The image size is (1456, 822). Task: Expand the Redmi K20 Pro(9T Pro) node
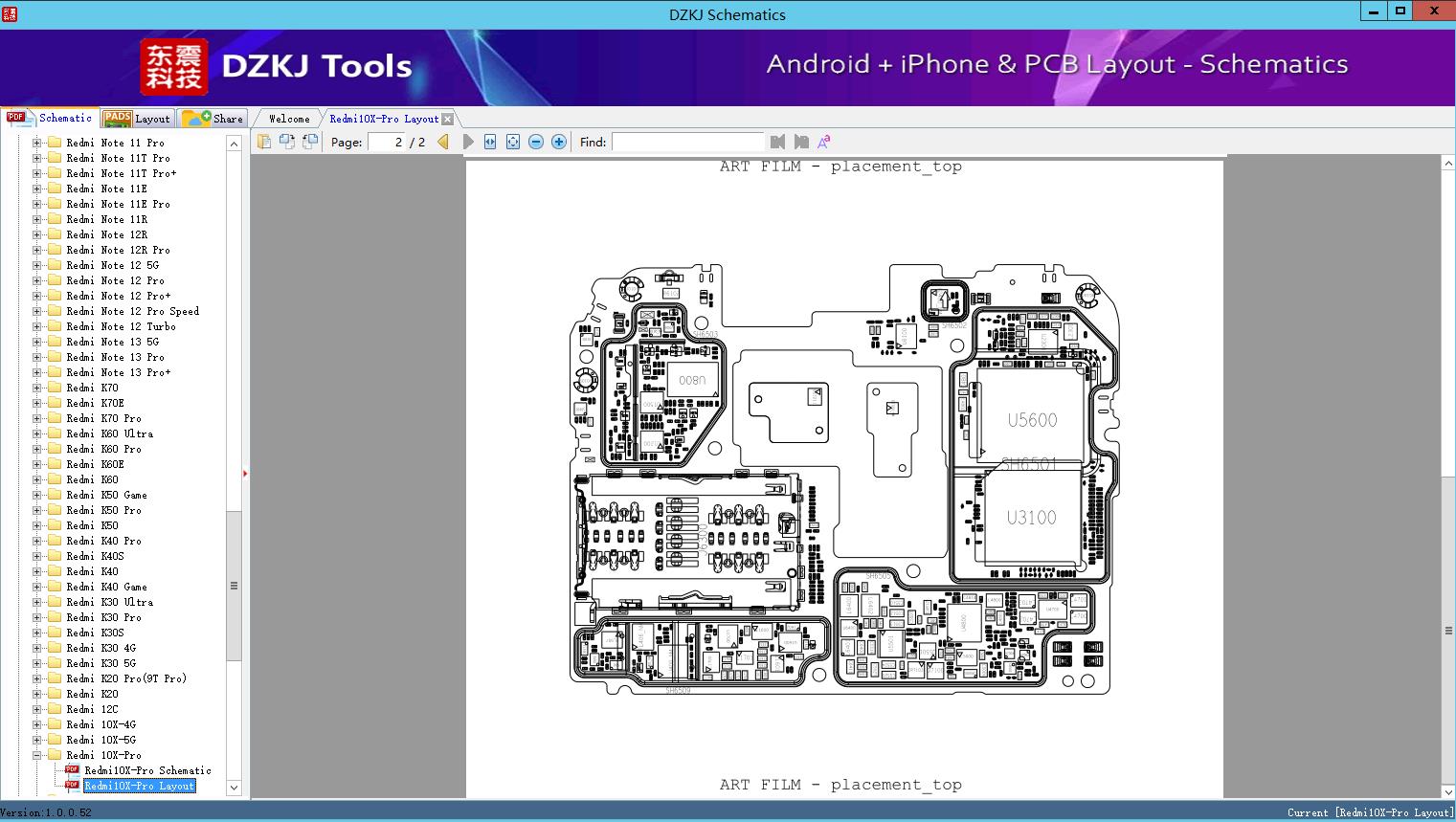36,678
